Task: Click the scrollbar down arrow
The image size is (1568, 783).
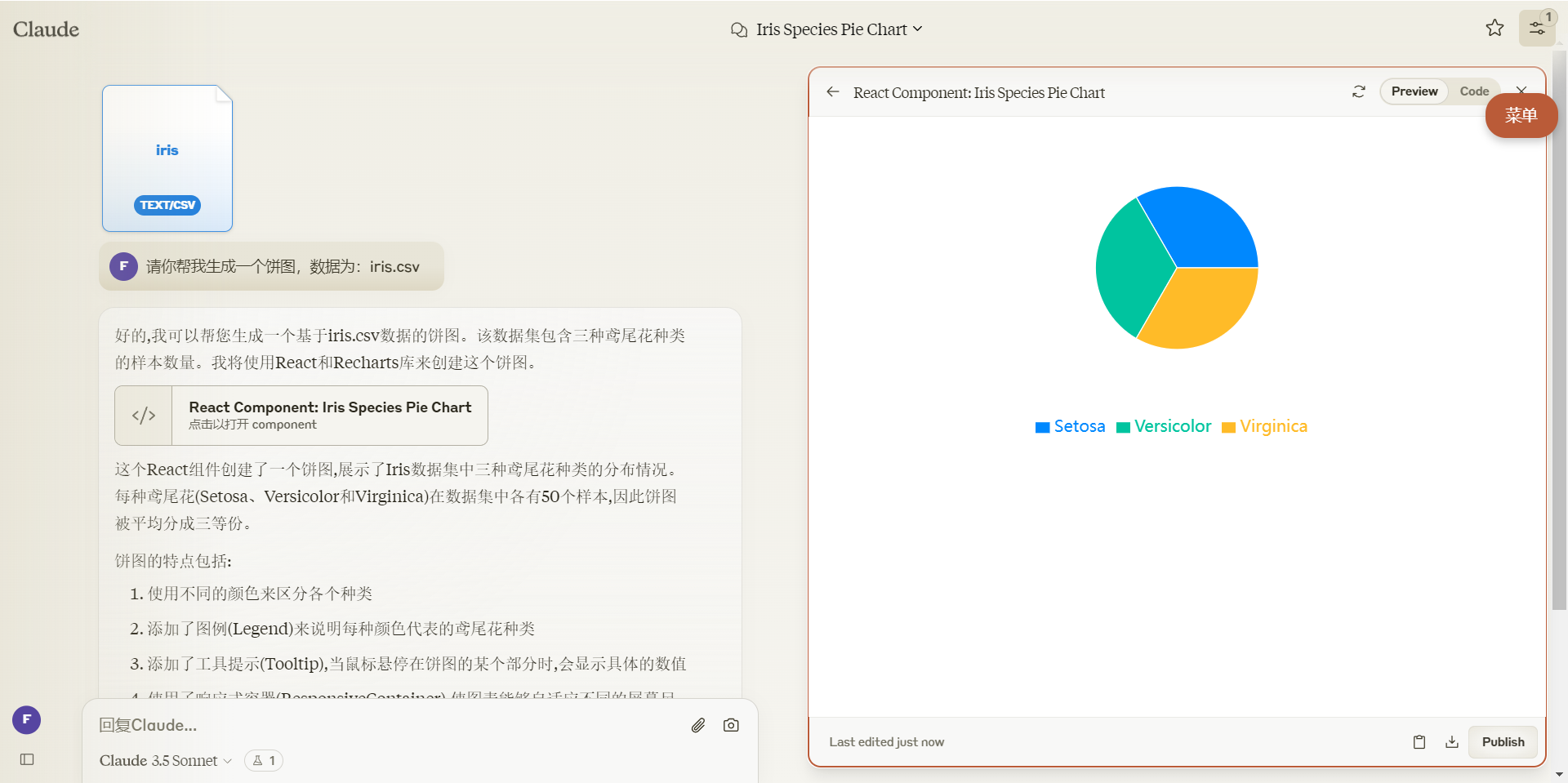Action: coord(1559,775)
